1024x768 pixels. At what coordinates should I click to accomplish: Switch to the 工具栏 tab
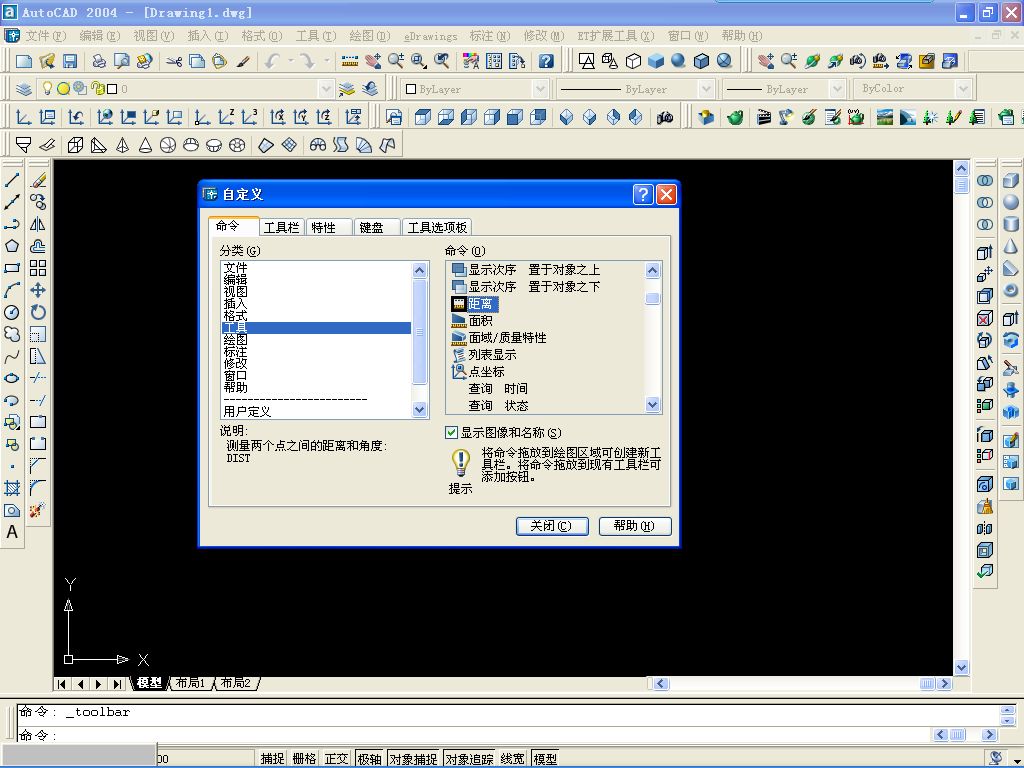point(281,227)
